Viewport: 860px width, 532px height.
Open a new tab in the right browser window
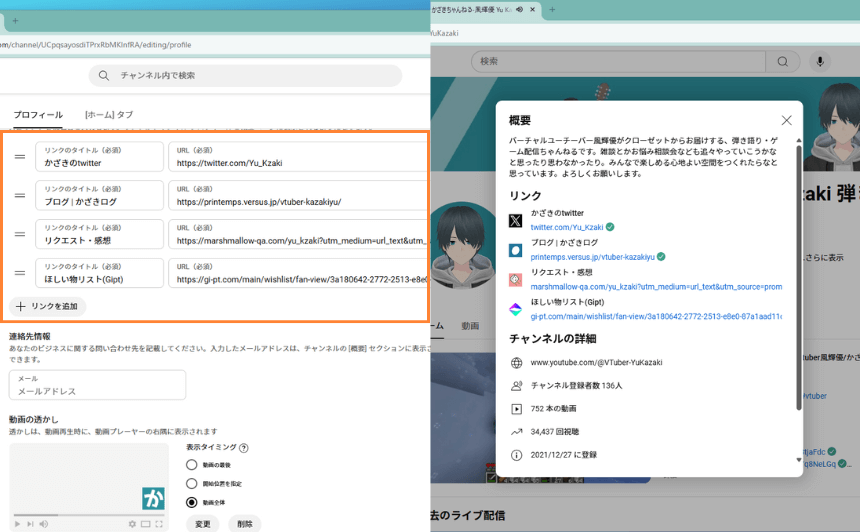pyautogui.click(x=552, y=9)
